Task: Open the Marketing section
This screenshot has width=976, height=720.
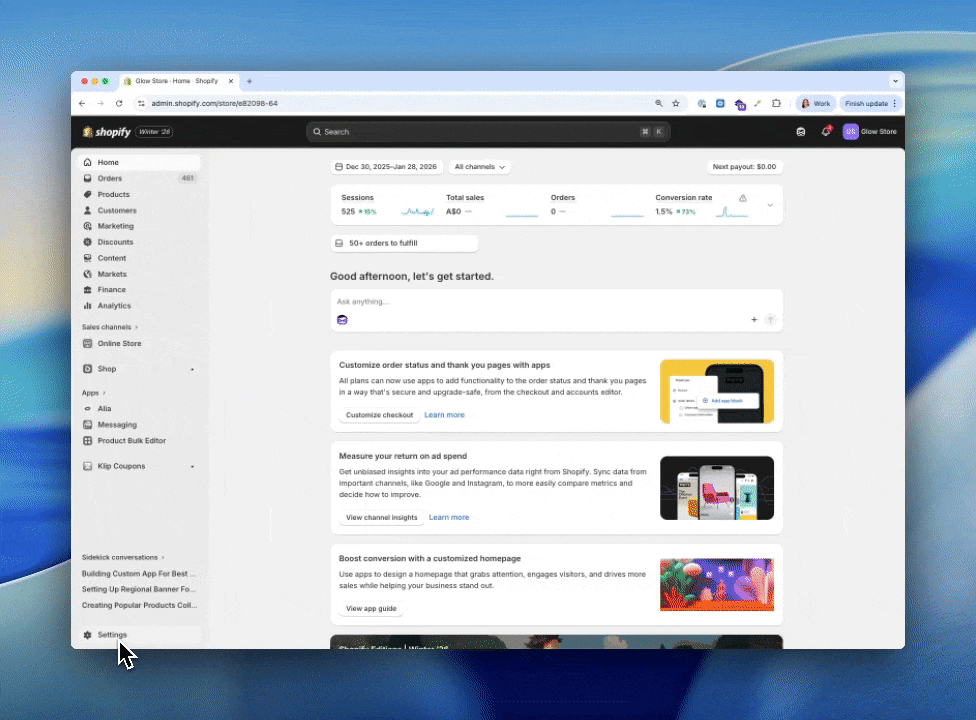Action: (x=115, y=226)
